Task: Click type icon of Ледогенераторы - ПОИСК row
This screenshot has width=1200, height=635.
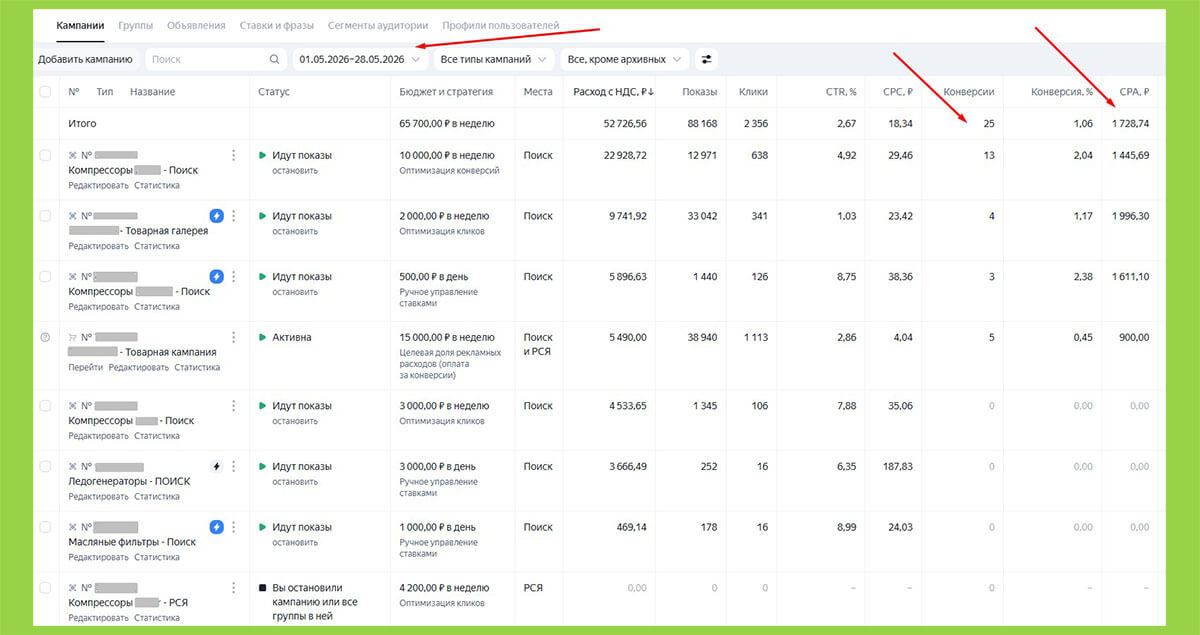Action: 72,467
